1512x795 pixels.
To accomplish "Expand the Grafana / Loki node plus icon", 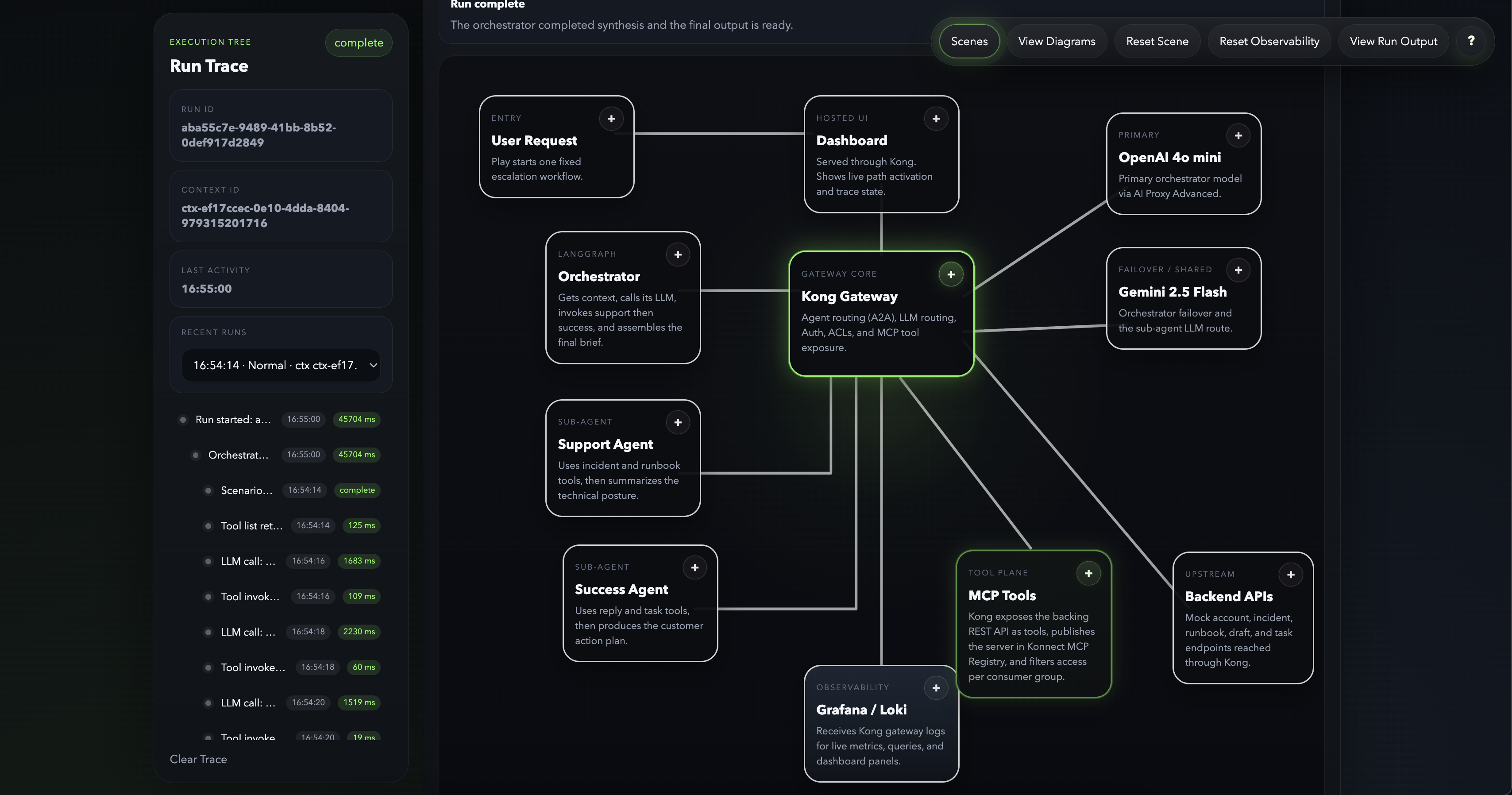I will 936,688.
